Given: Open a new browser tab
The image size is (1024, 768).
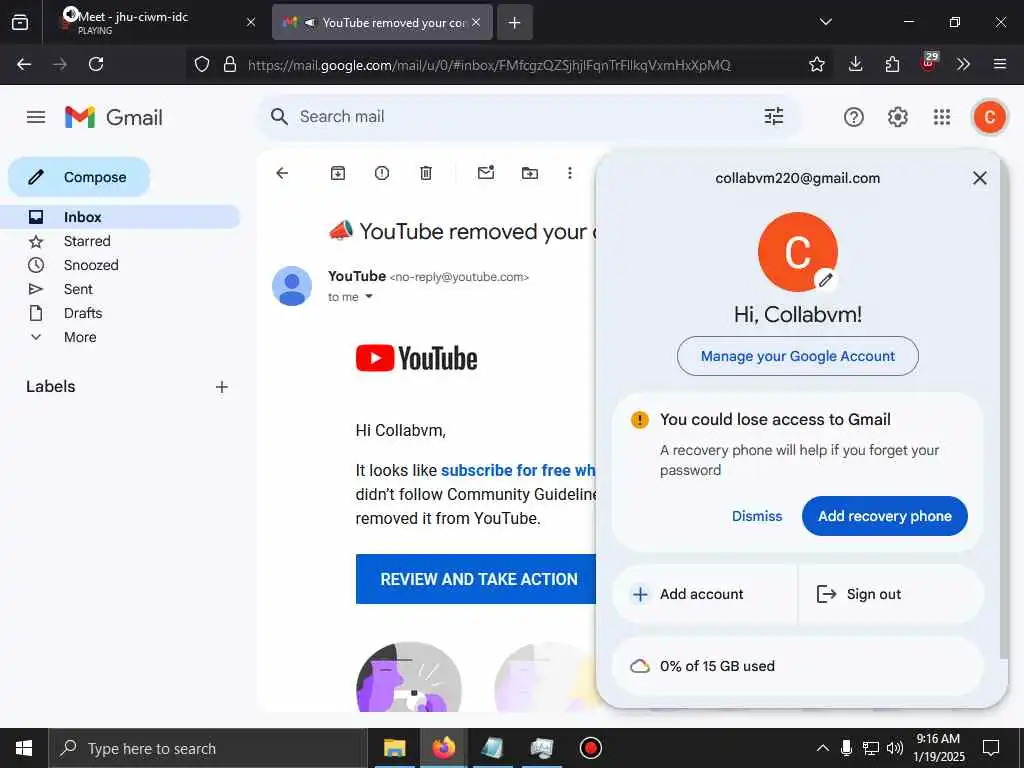Looking at the screenshot, I should 515,23.
